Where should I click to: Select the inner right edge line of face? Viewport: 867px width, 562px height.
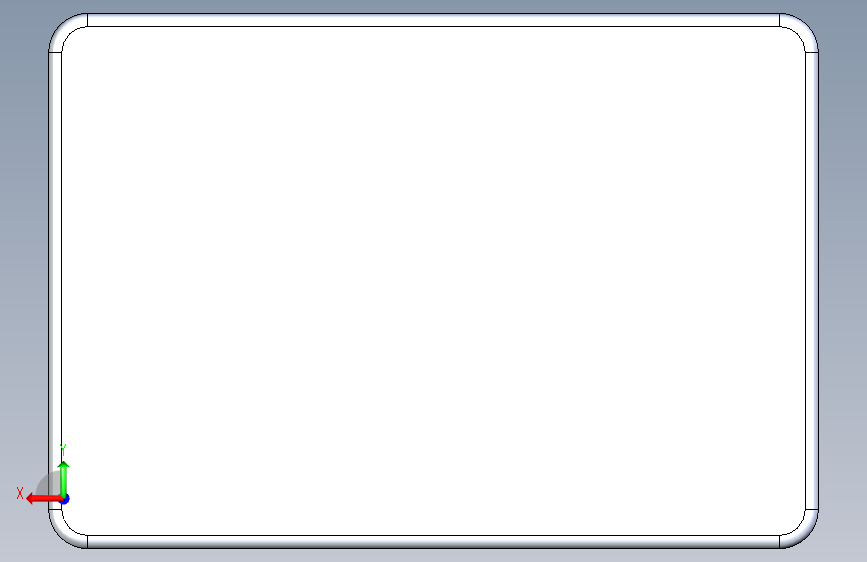(x=806, y=281)
